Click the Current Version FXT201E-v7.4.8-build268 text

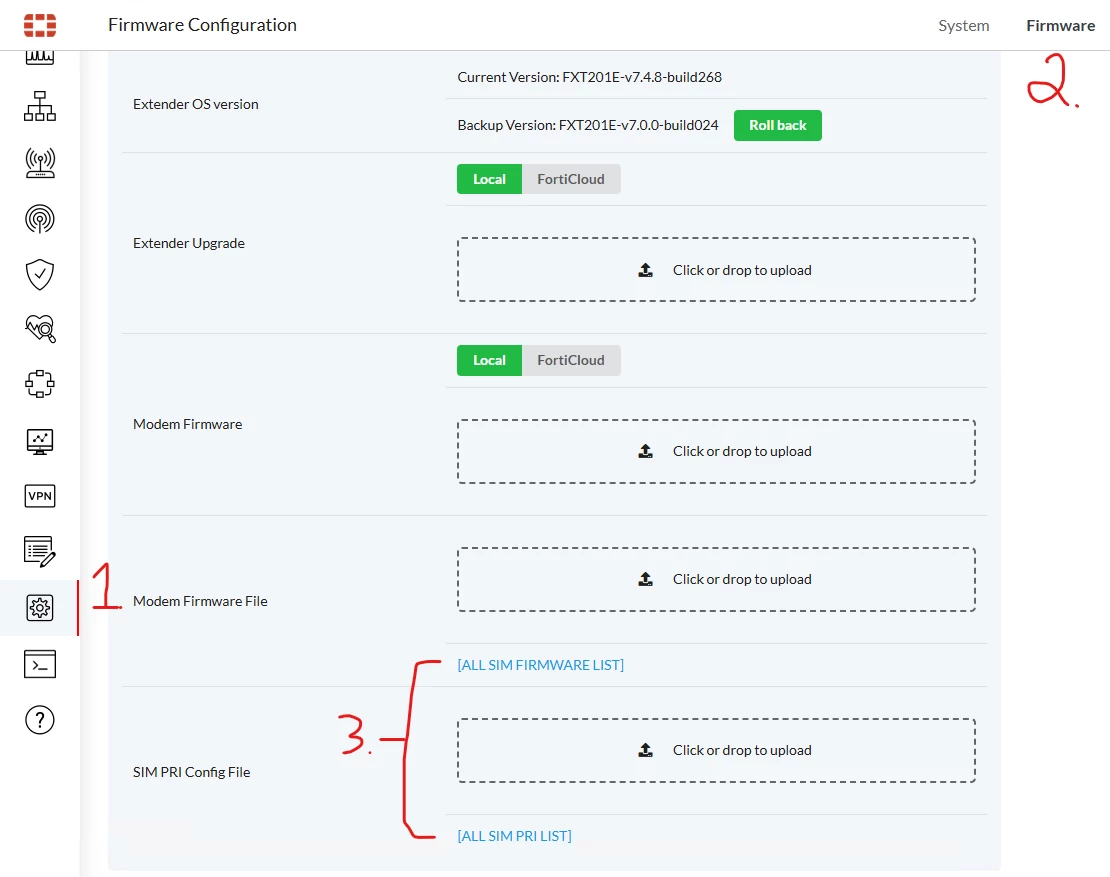click(590, 77)
